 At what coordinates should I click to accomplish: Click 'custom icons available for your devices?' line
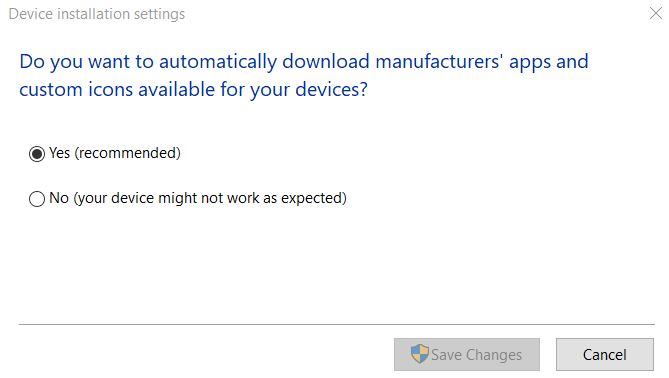point(193,90)
